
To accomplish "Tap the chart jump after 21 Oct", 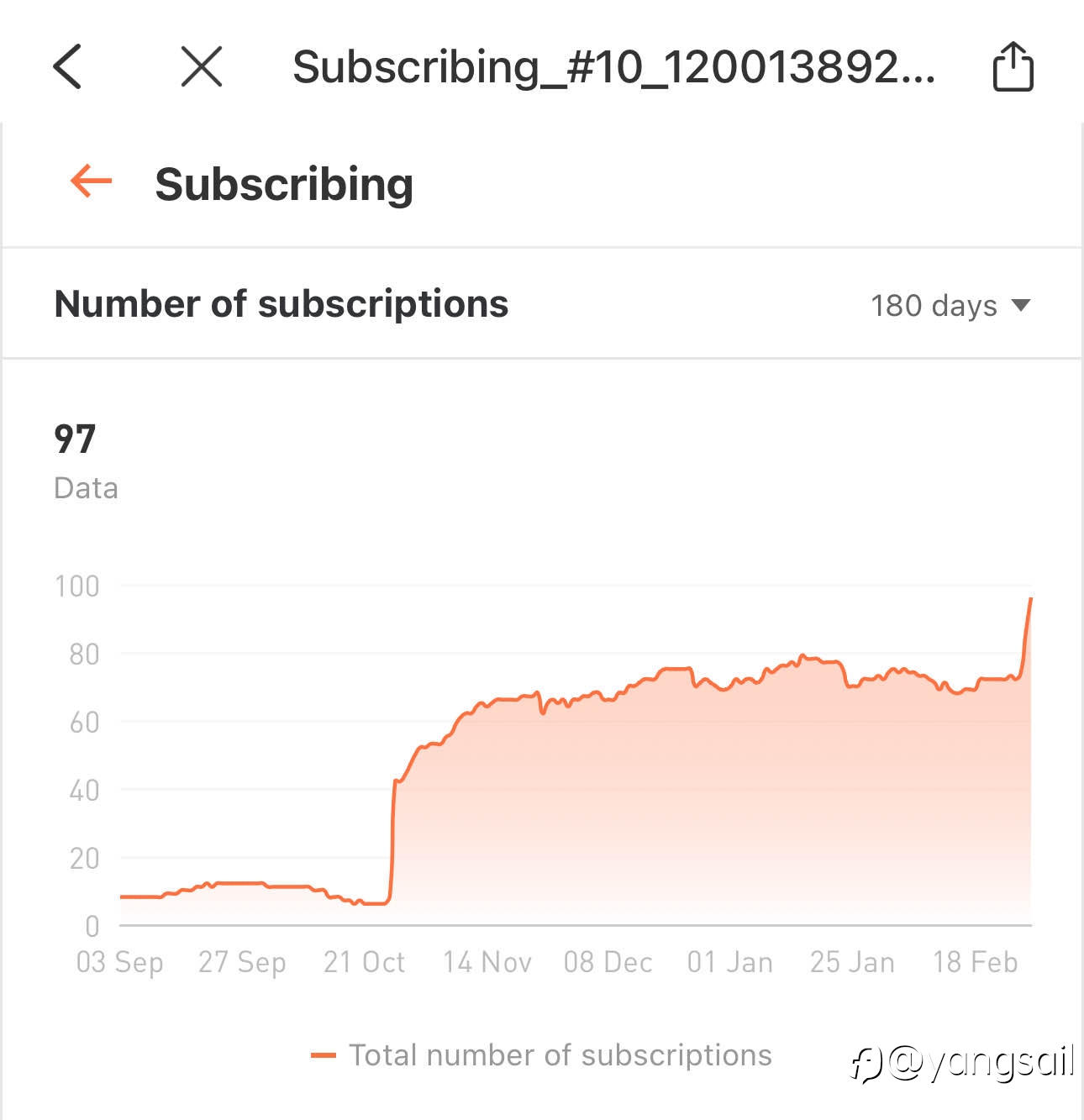I will (393, 840).
